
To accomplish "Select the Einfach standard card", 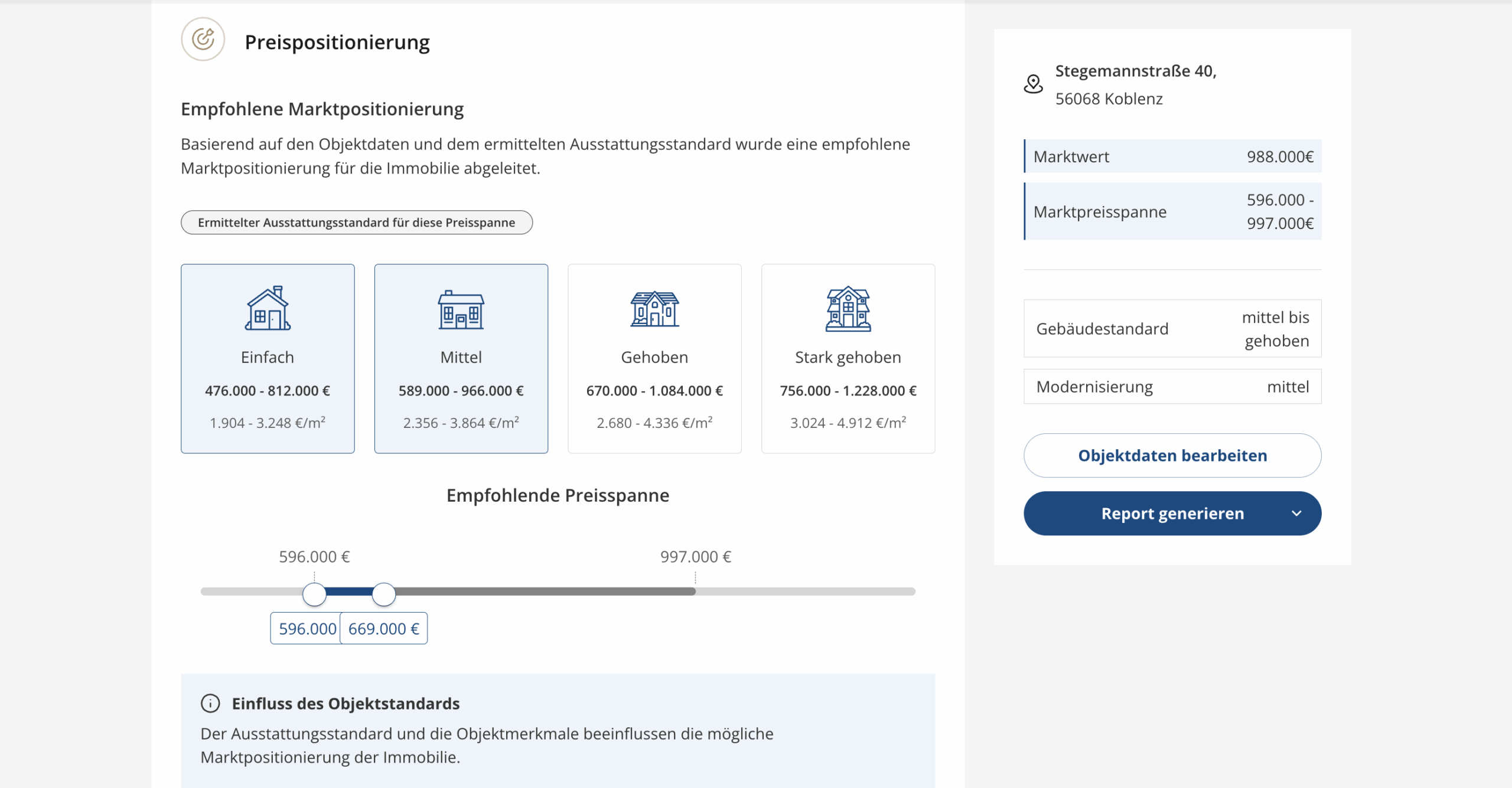I will [x=268, y=359].
